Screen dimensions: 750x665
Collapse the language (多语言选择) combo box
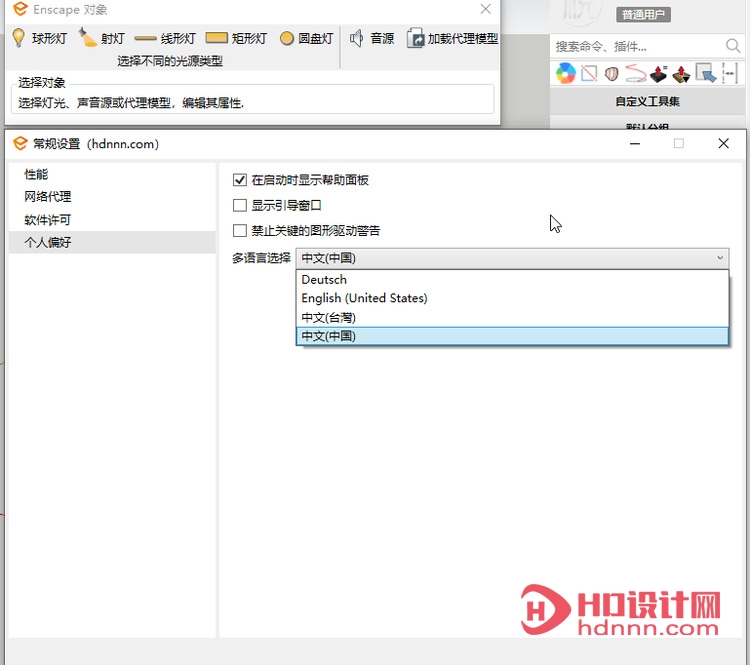[x=512, y=258]
